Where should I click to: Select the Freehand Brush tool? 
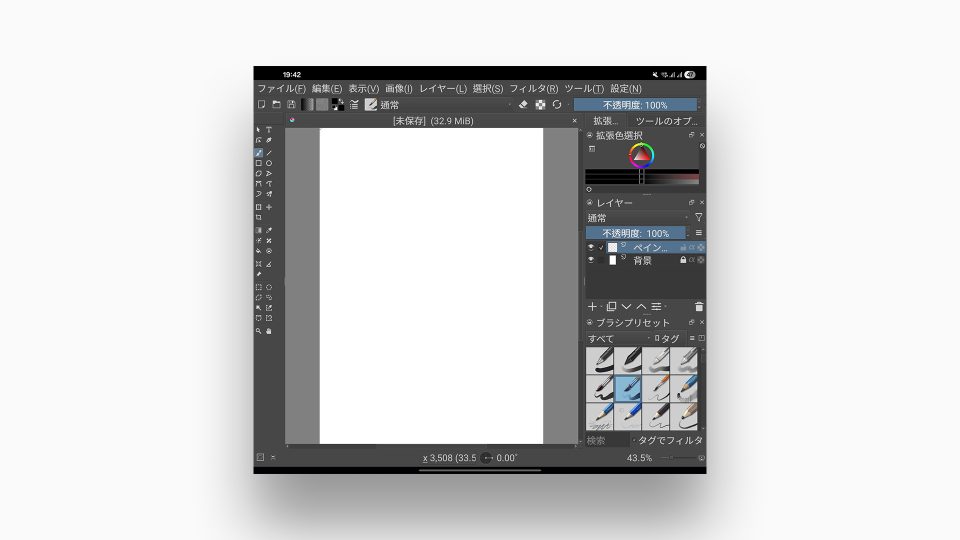(259, 153)
